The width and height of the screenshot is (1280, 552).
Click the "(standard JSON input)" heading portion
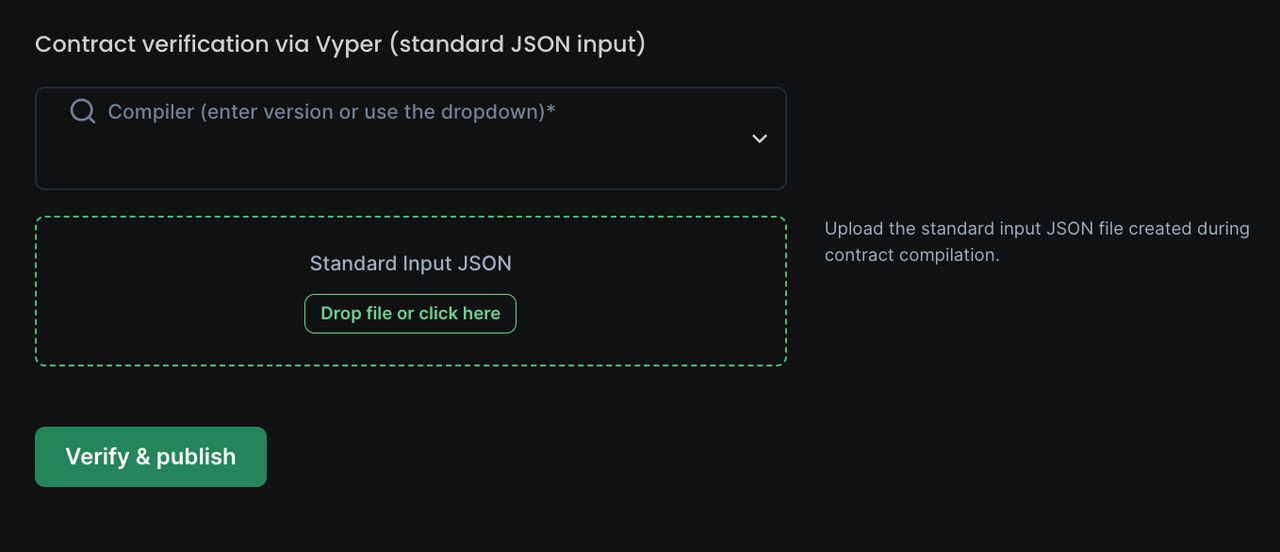[x=516, y=44]
